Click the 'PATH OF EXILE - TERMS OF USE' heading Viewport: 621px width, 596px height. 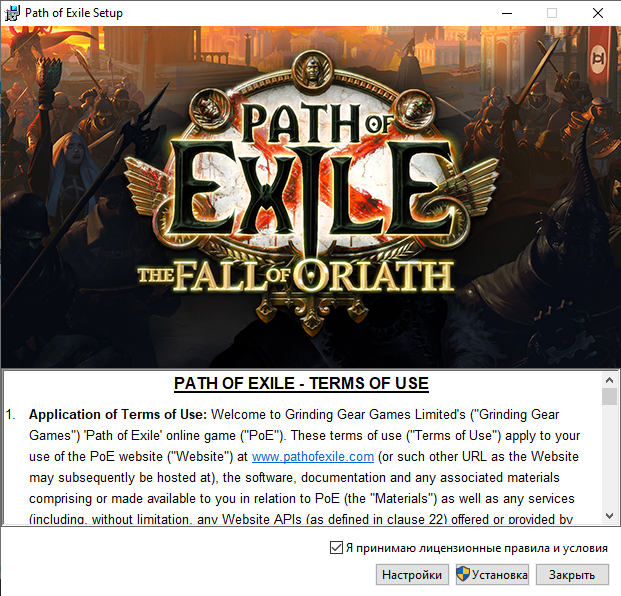tap(301, 383)
